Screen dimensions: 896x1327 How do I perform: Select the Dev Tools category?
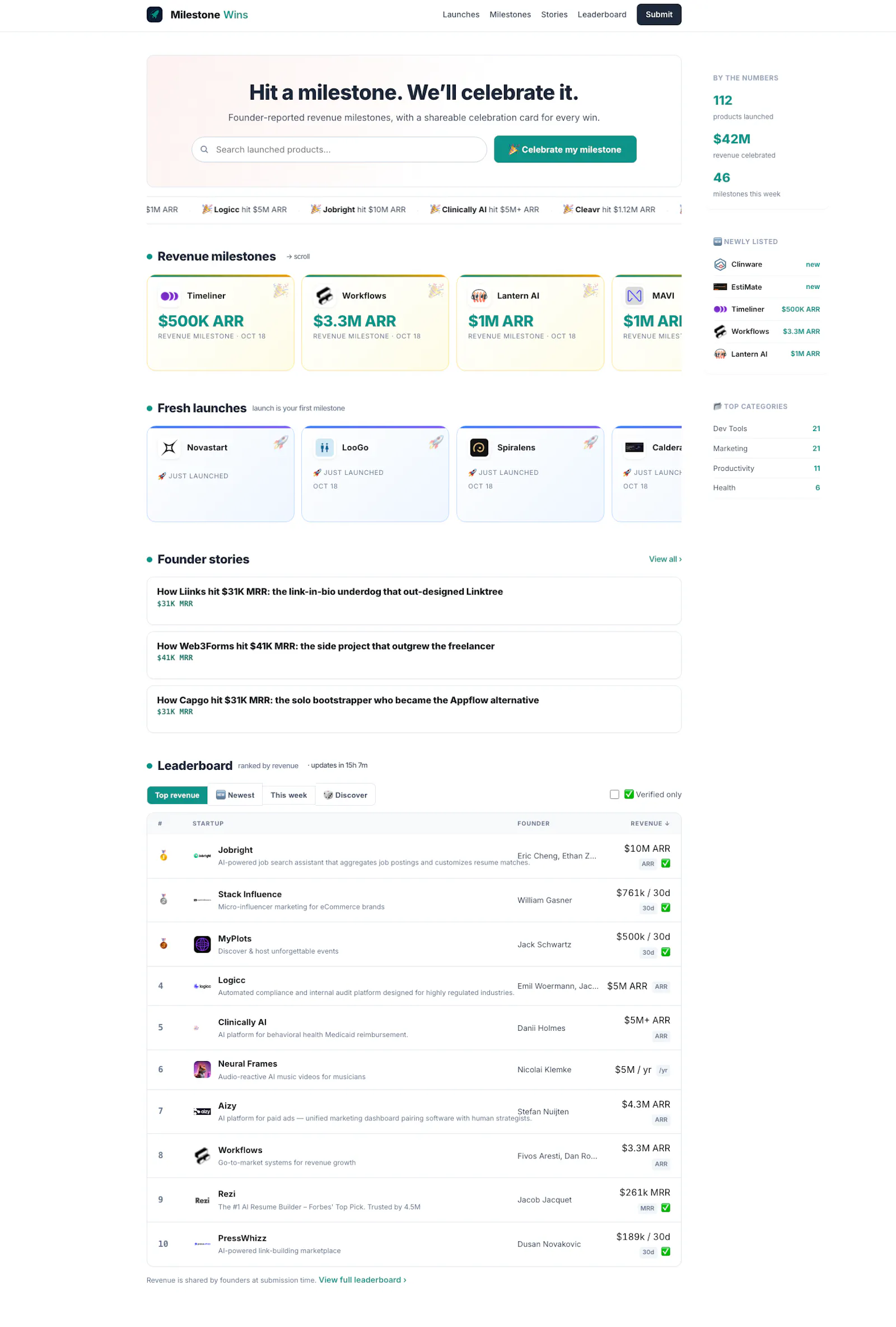[x=767, y=428]
